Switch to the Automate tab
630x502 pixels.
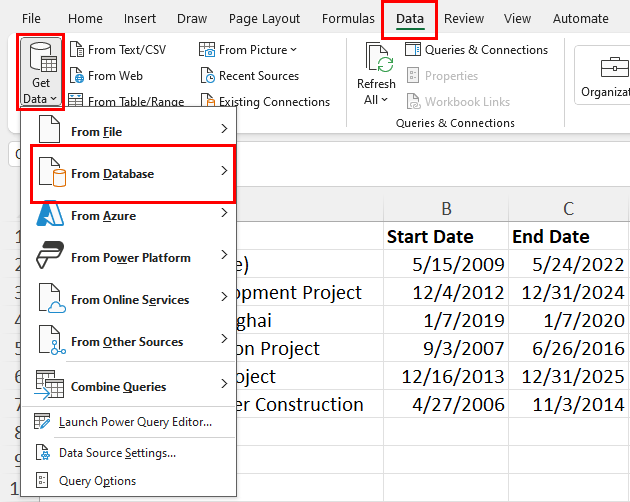(x=580, y=18)
